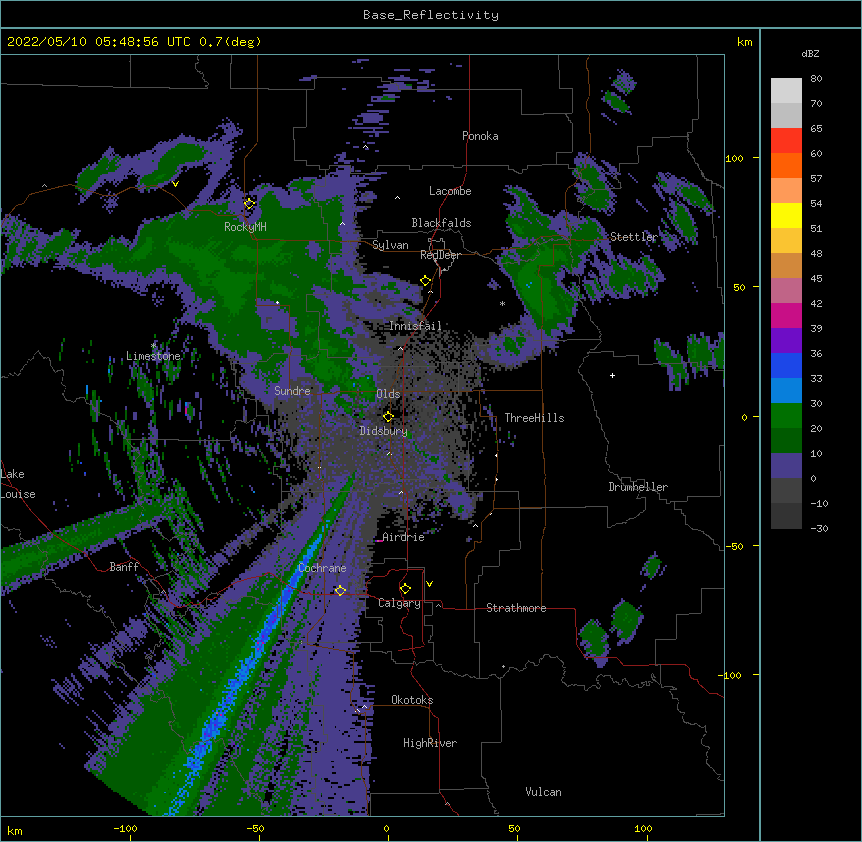862x842 pixels.
Task: Click the yellow diamond marker by RockyMH
Action: click(250, 204)
